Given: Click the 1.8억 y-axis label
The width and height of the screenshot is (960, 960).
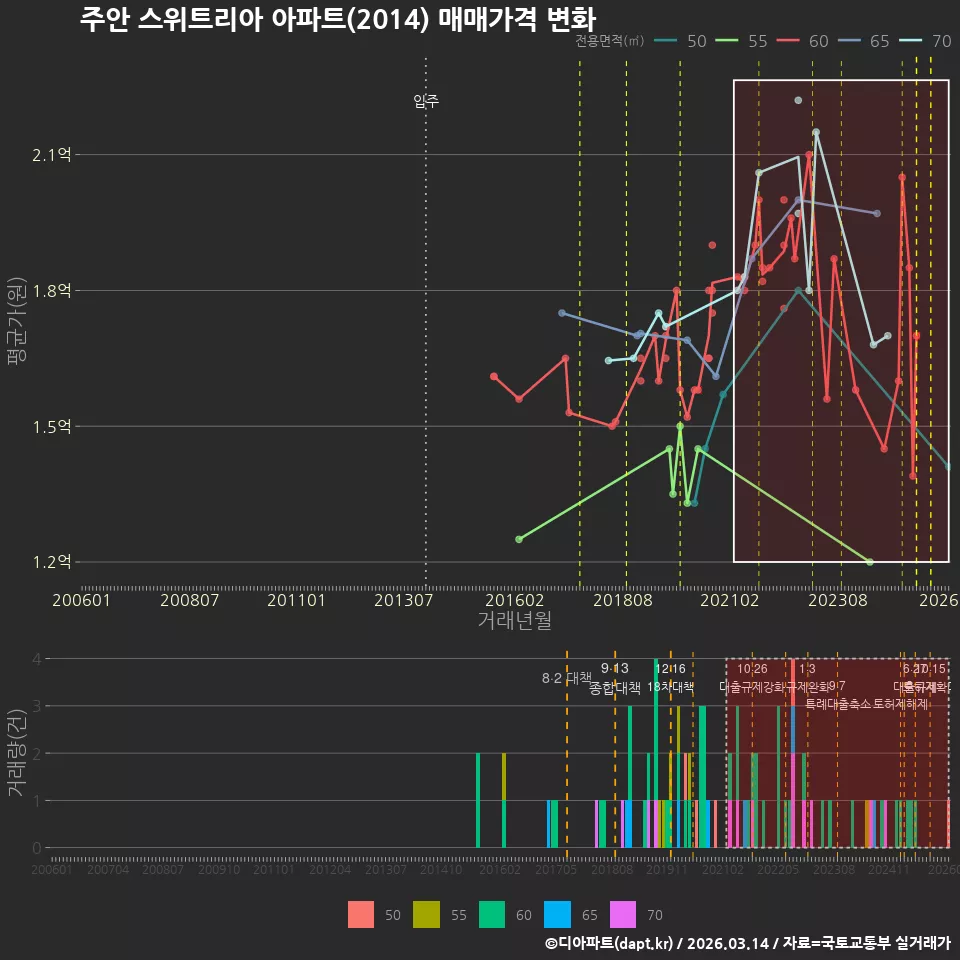Looking at the screenshot, I should click(52, 291).
